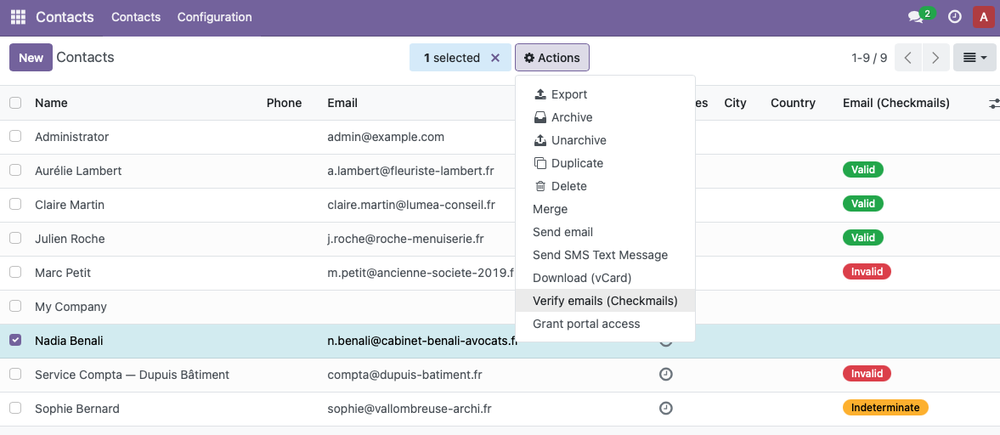The width and height of the screenshot is (1000, 435).
Task: Sort by the Name column header
Action: click(x=51, y=103)
